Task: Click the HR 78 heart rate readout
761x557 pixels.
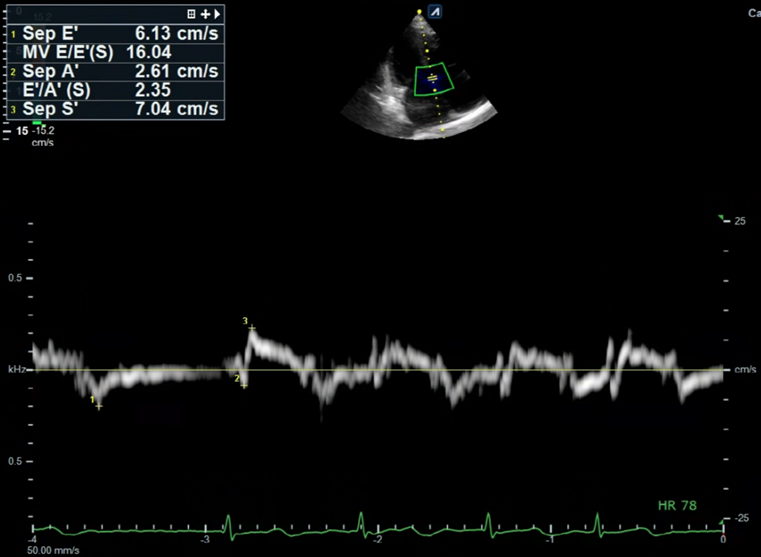Action: [x=677, y=506]
